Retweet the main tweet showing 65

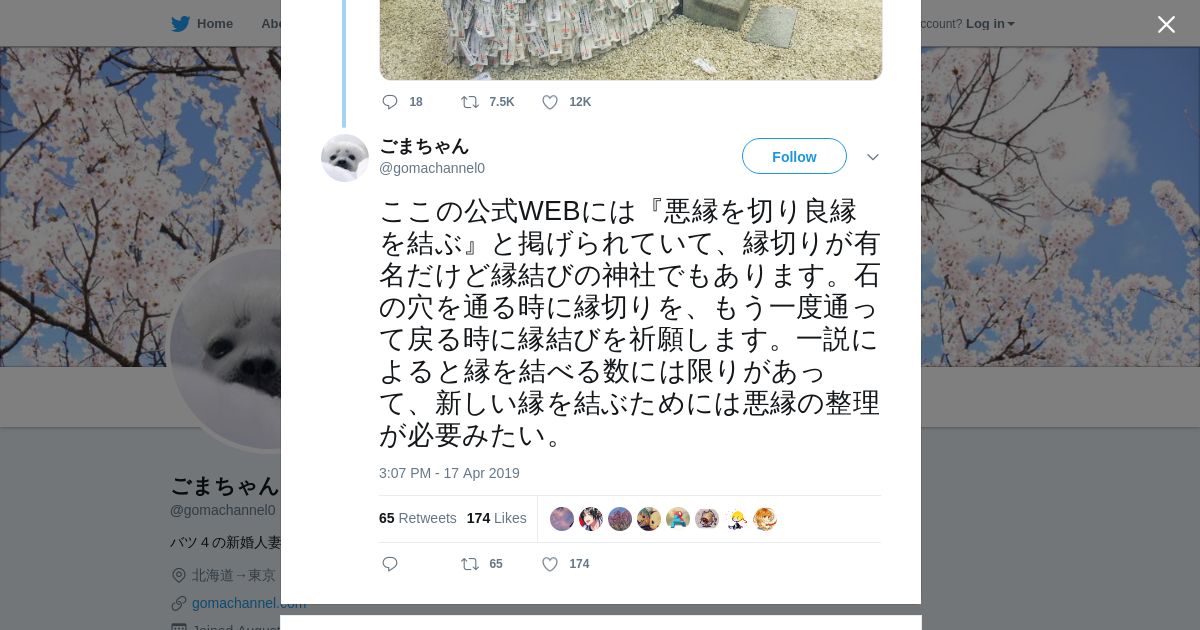[469, 564]
